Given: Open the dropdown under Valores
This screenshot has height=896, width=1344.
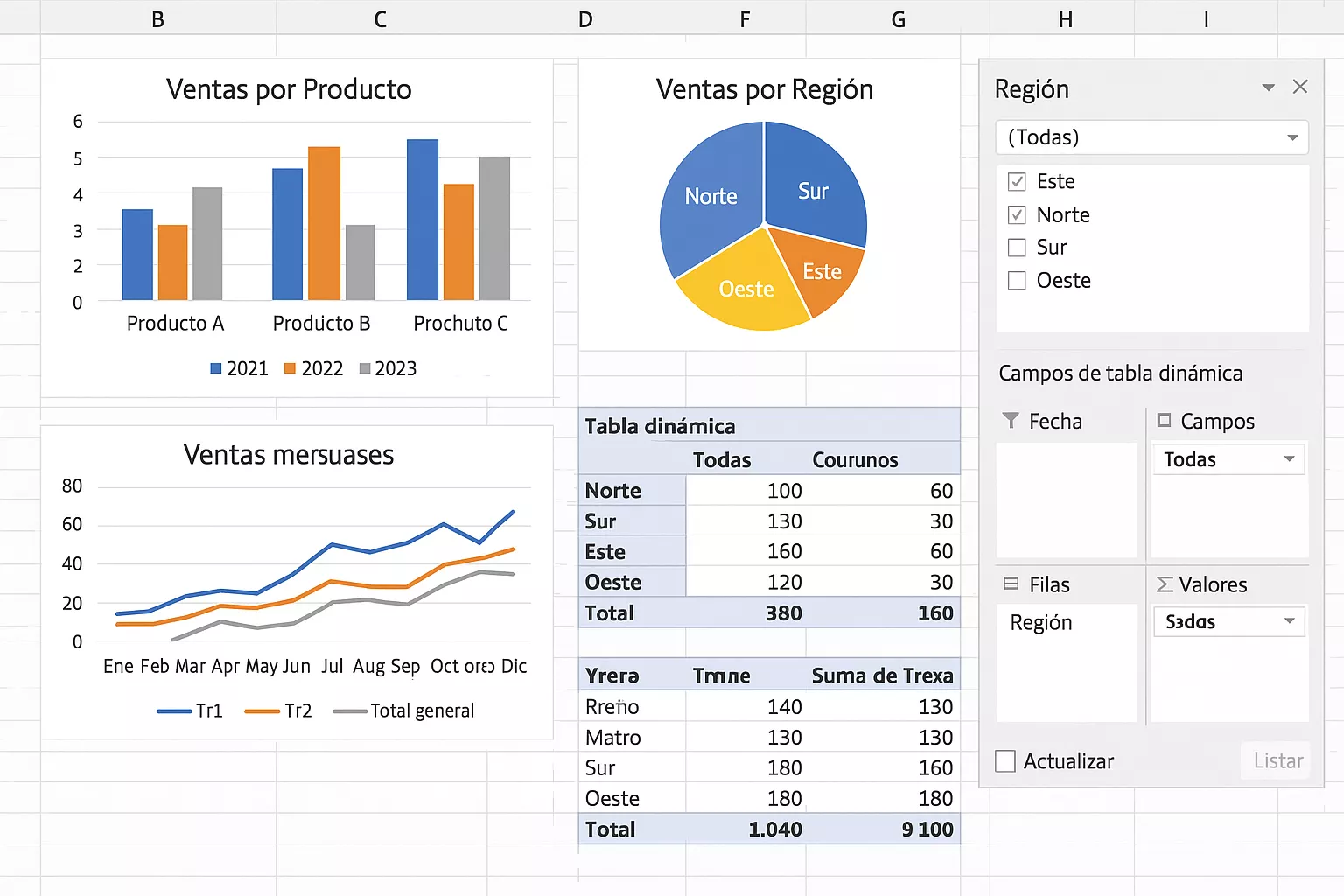Looking at the screenshot, I should [x=1288, y=621].
